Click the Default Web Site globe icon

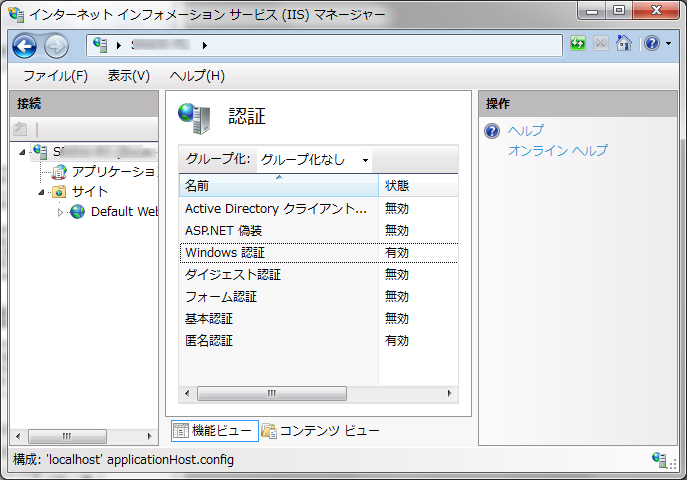pos(78,212)
